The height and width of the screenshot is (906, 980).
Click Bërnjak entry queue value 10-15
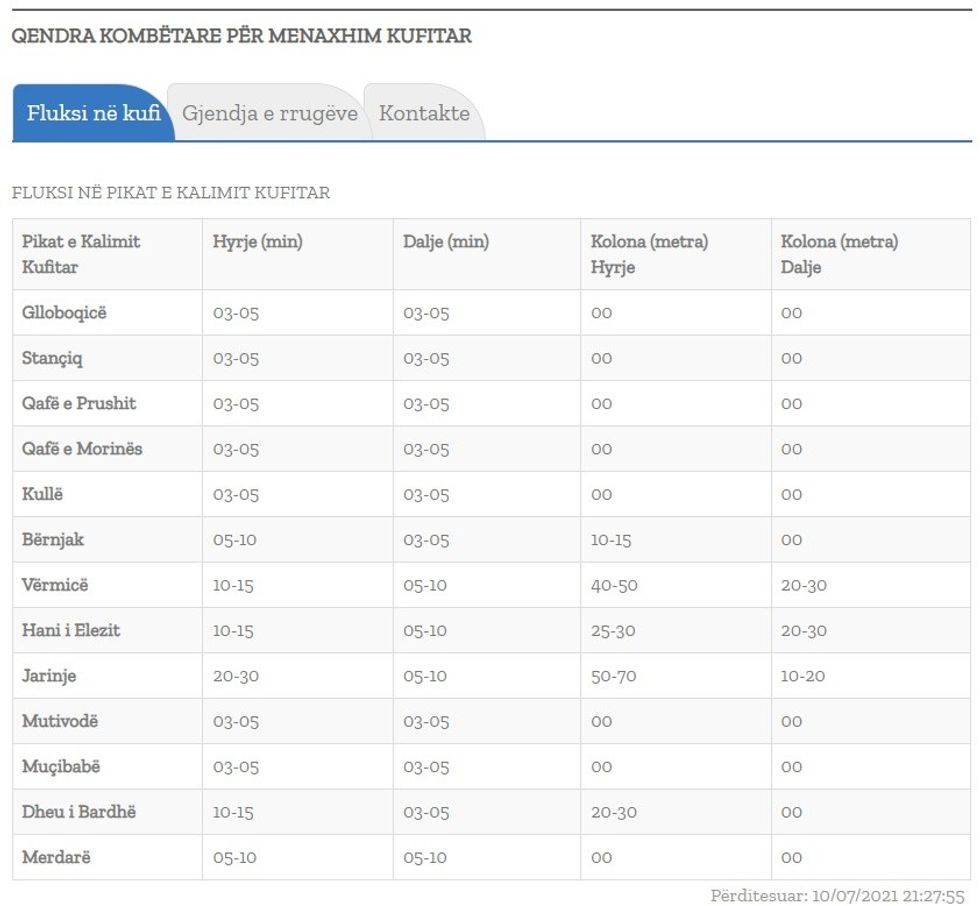[611, 540]
